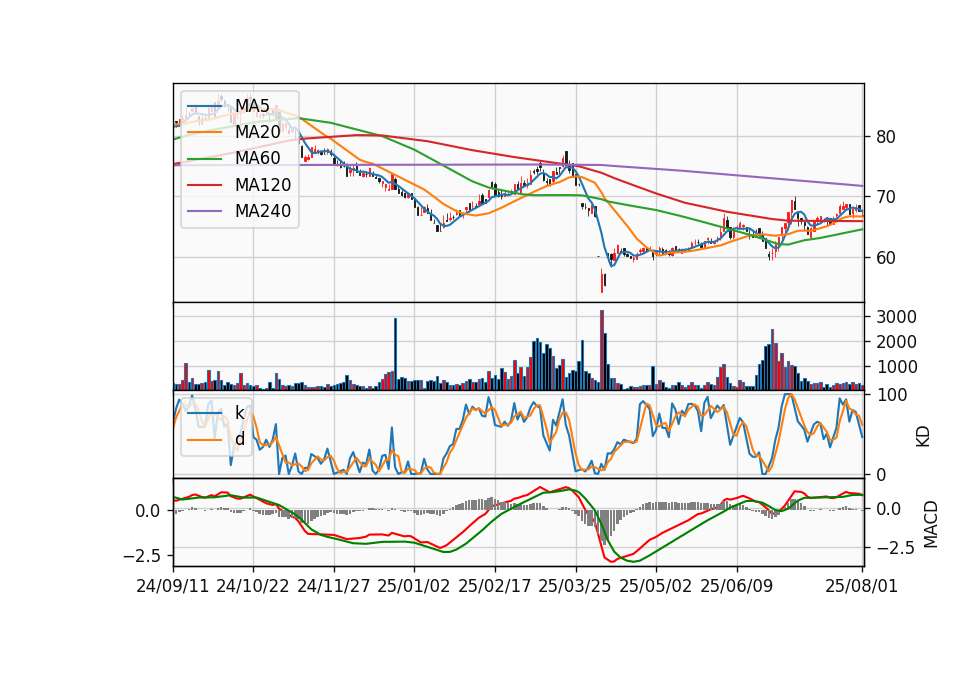Image resolution: width=960 pixels, height=690 pixels.
Task: Click the lowest candlestick below 60 in April
Action: [x=602, y=281]
